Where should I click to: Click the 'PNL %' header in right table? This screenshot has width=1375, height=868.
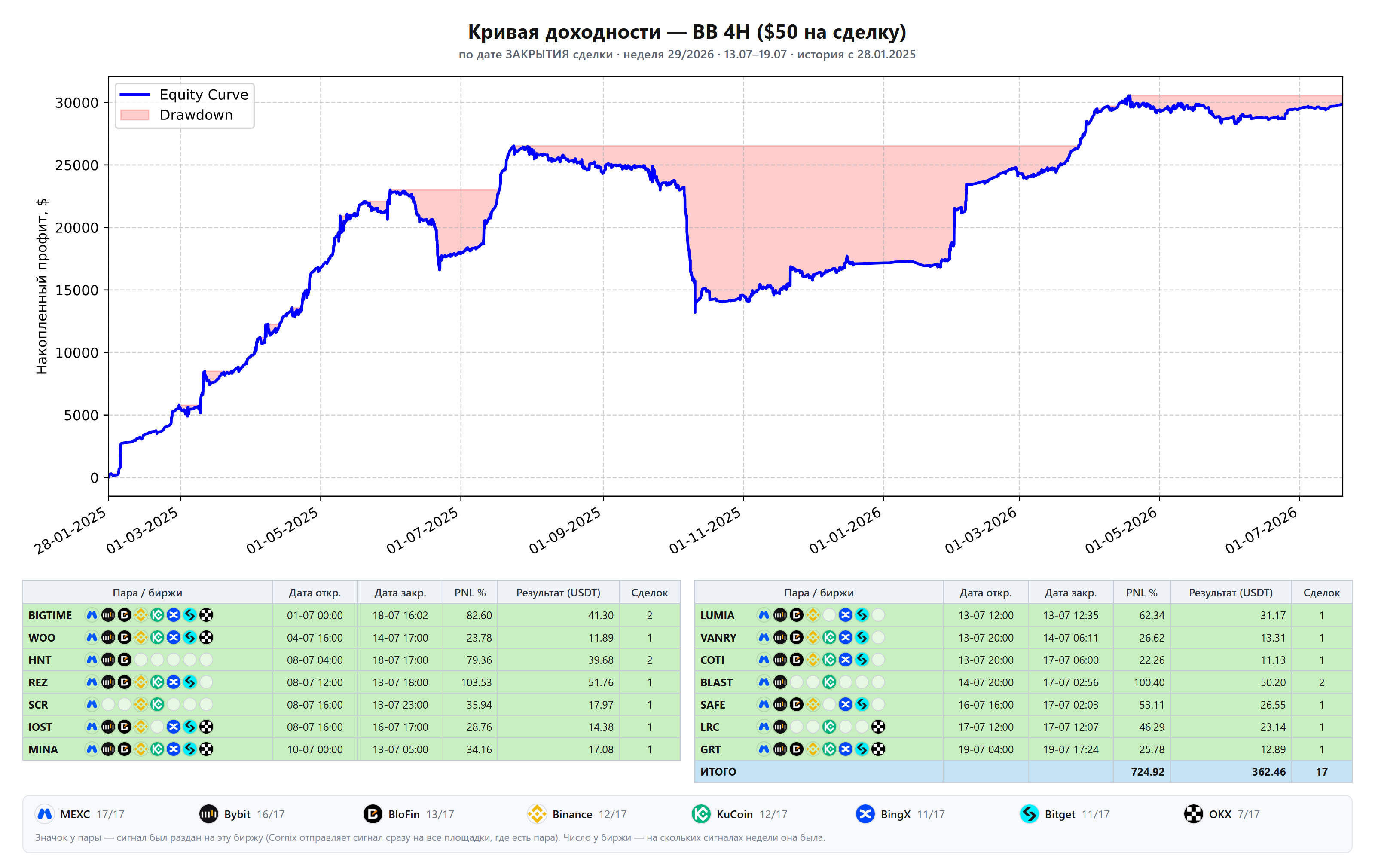tap(1141, 593)
